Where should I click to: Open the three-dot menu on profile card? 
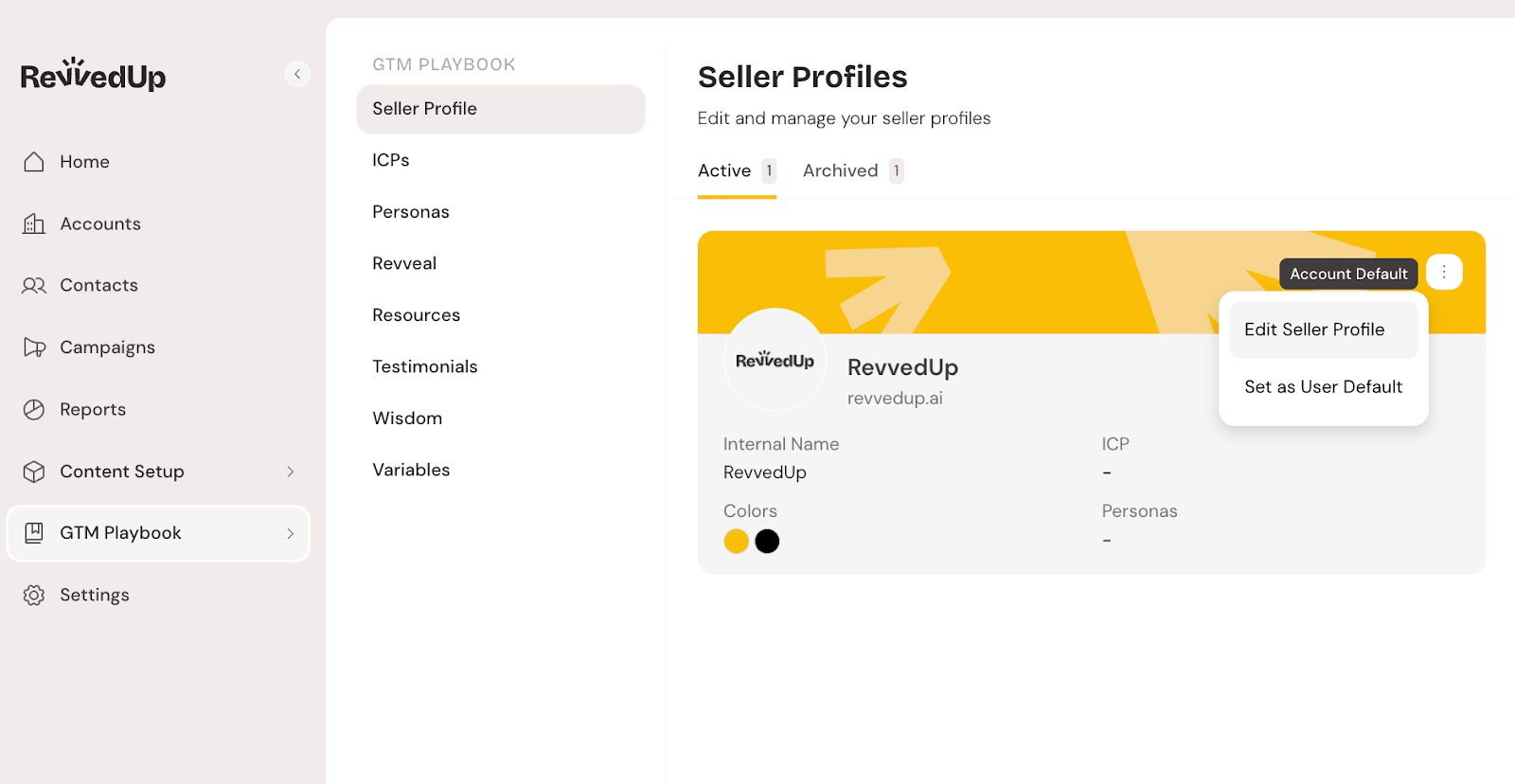pos(1443,273)
